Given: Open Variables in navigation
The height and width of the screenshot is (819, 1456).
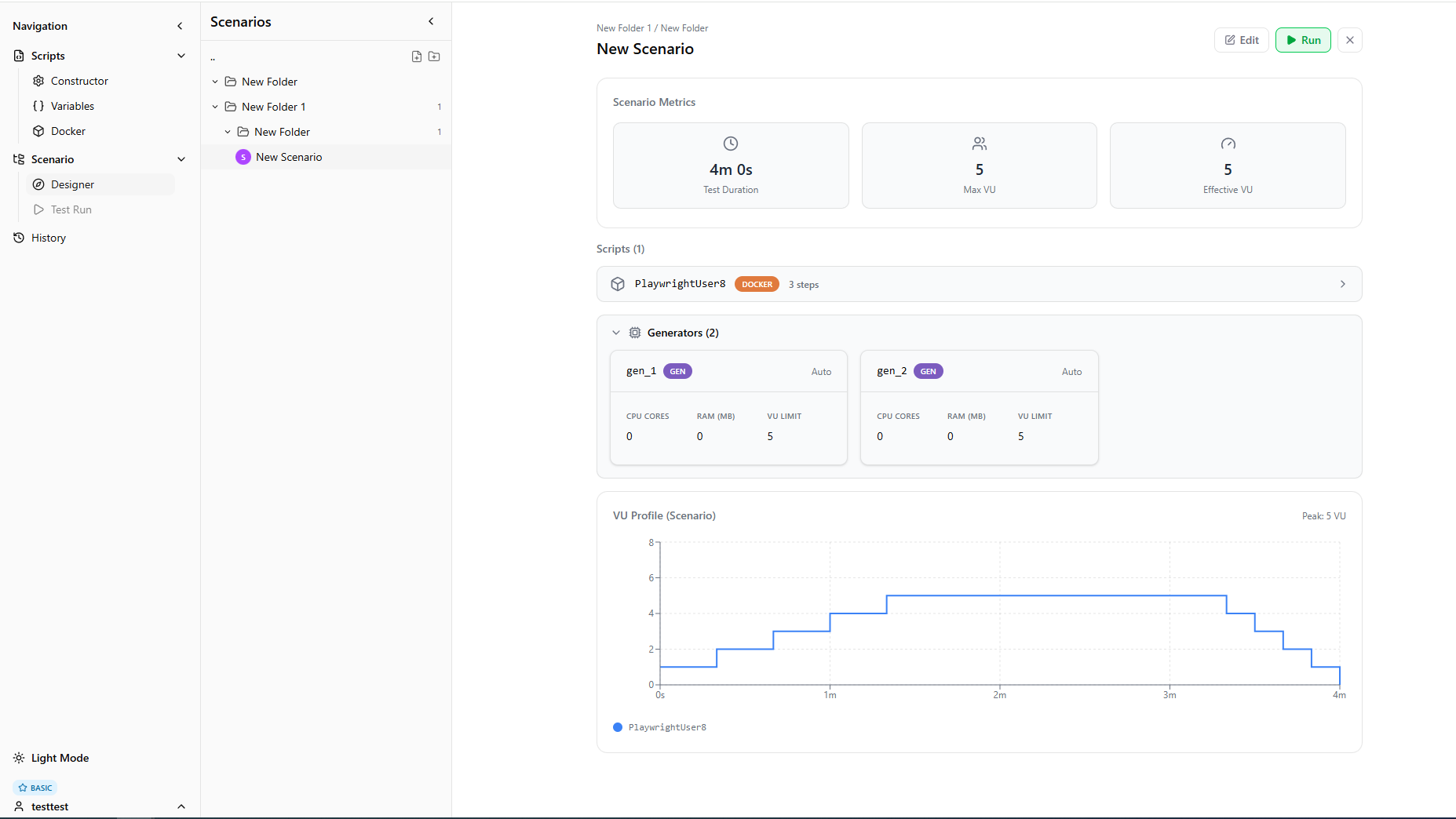Looking at the screenshot, I should (x=100, y=106).
